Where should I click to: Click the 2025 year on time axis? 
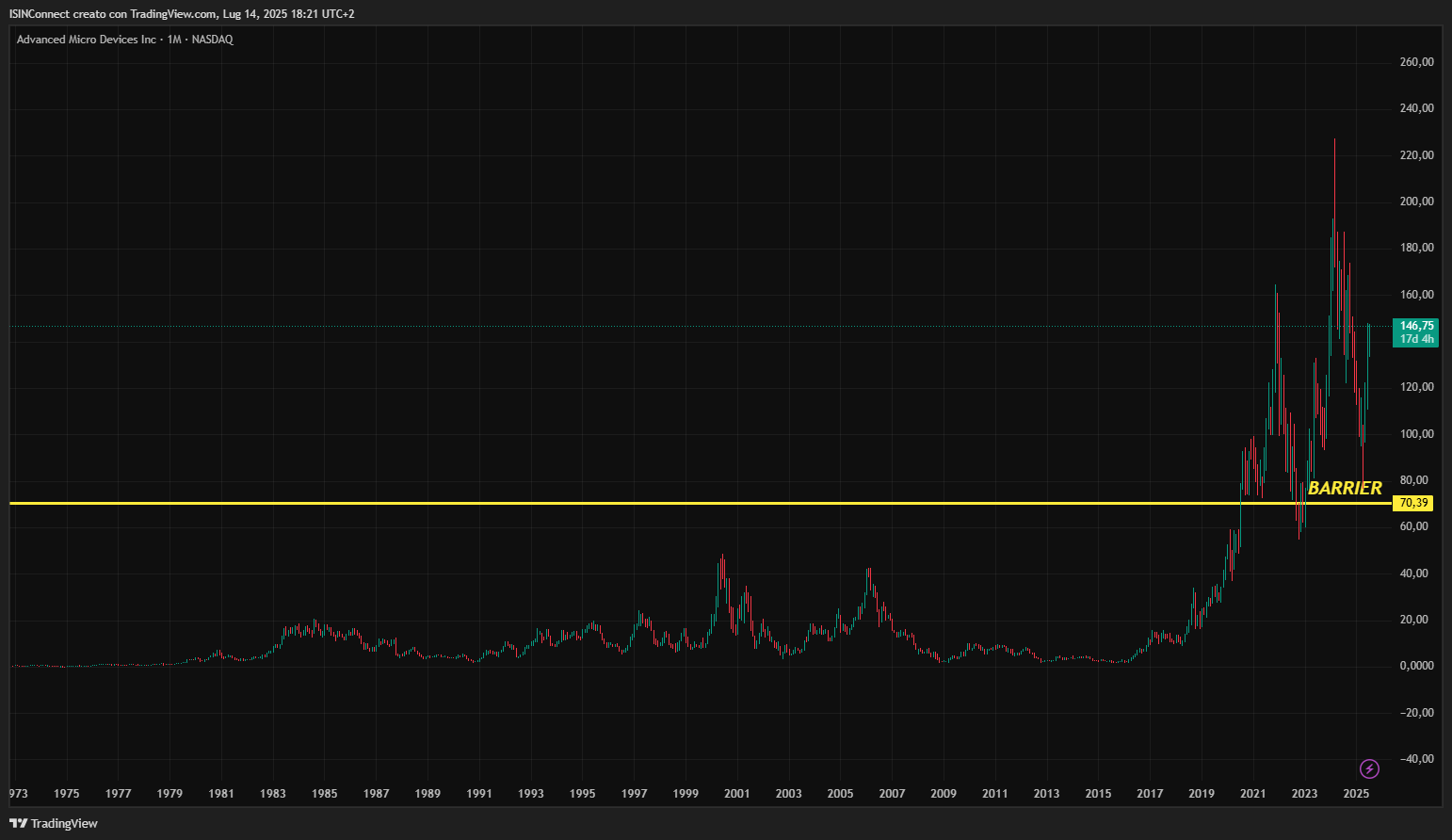coord(1356,794)
